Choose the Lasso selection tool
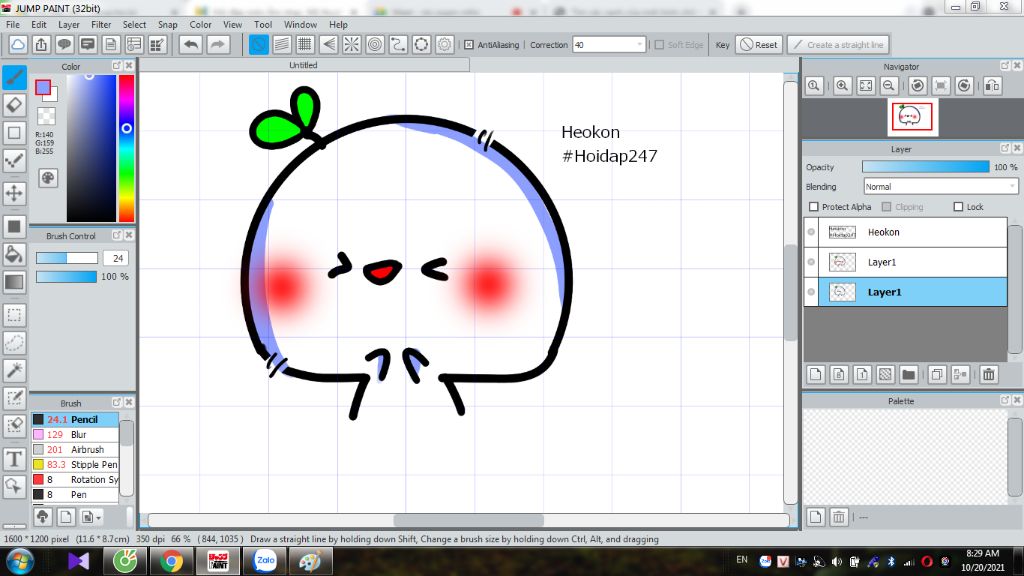Viewport: 1024px width, 576px height. (14, 343)
